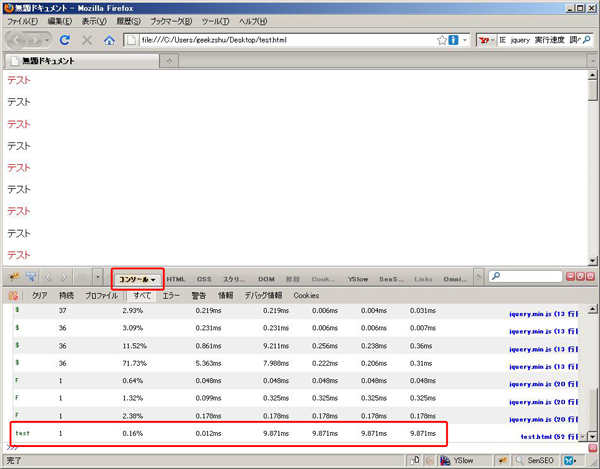600x469 pixels.
Task: Click the 71.73% cell in profile table
Action: coord(134,363)
